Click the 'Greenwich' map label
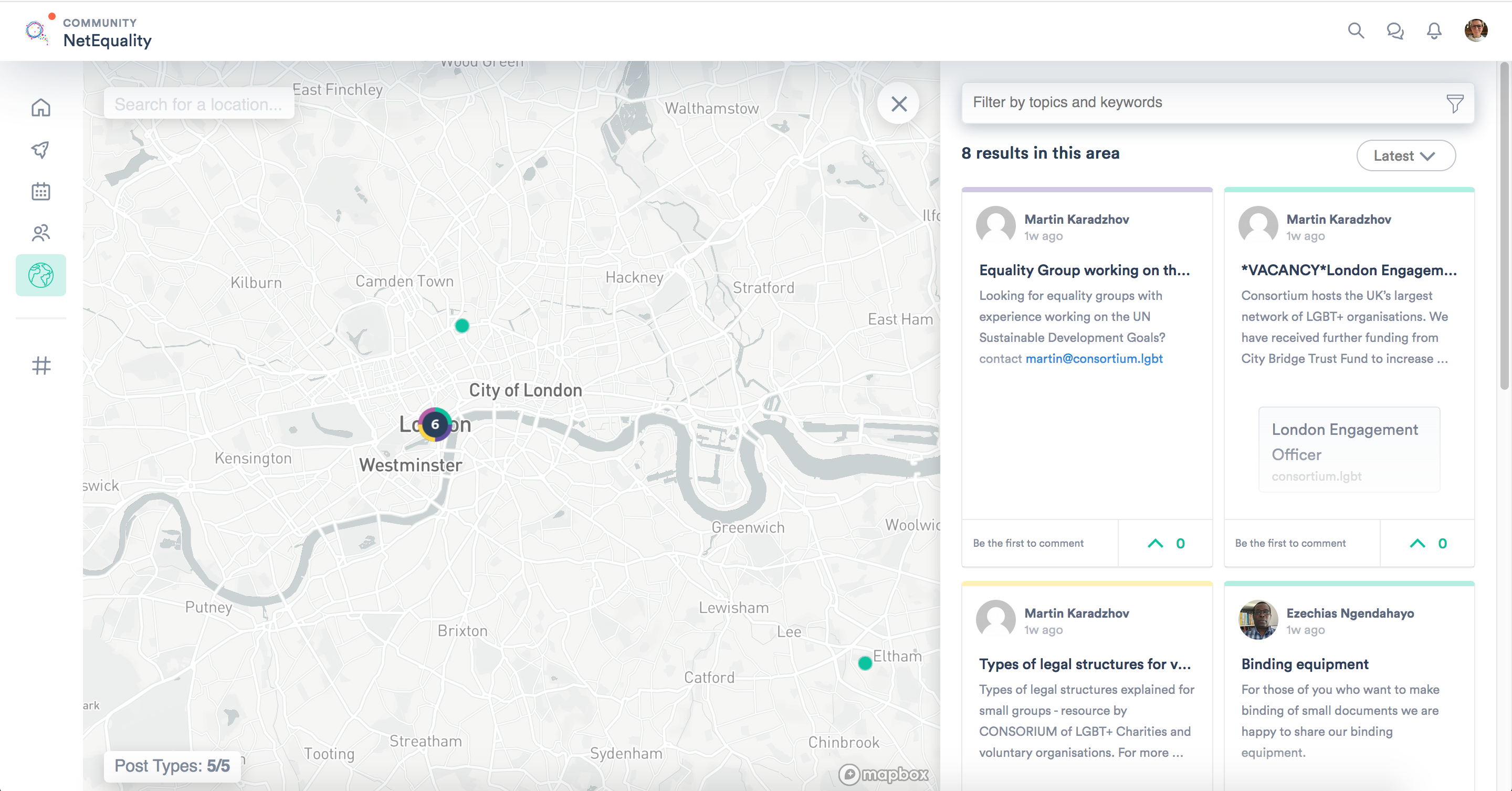Screen dimensions: 1512x791 click(x=748, y=527)
